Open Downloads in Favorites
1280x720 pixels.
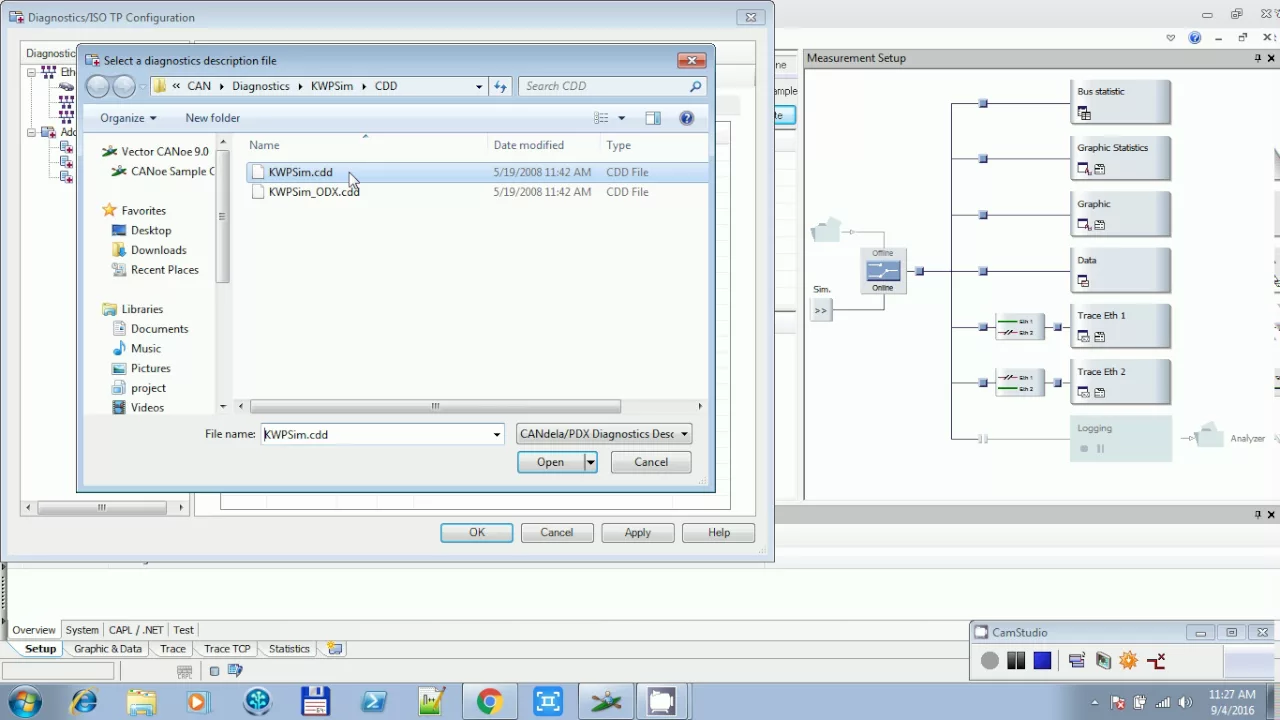(x=158, y=250)
